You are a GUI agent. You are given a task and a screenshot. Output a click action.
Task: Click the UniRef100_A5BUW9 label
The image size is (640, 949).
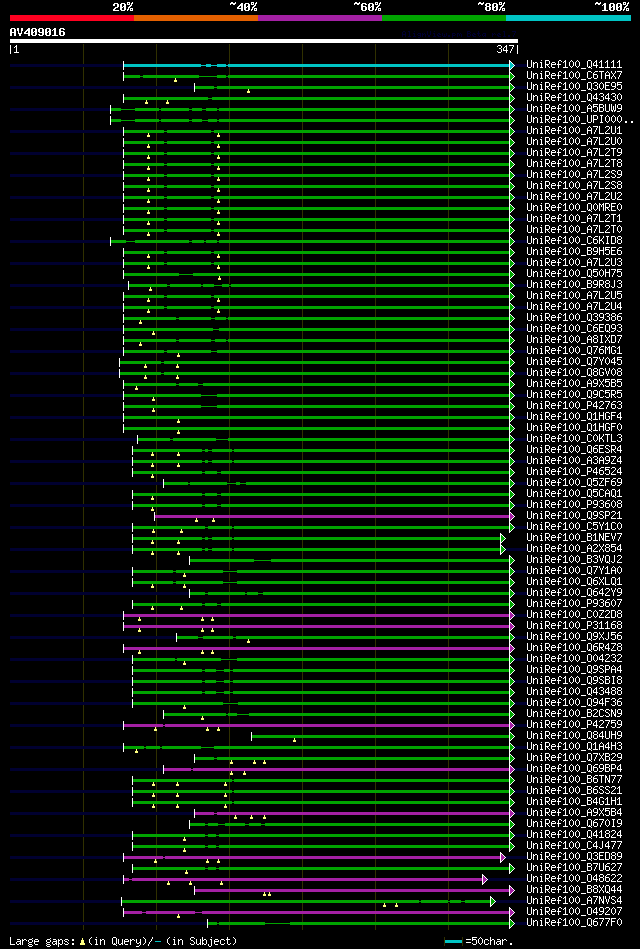click(x=574, y=109)
